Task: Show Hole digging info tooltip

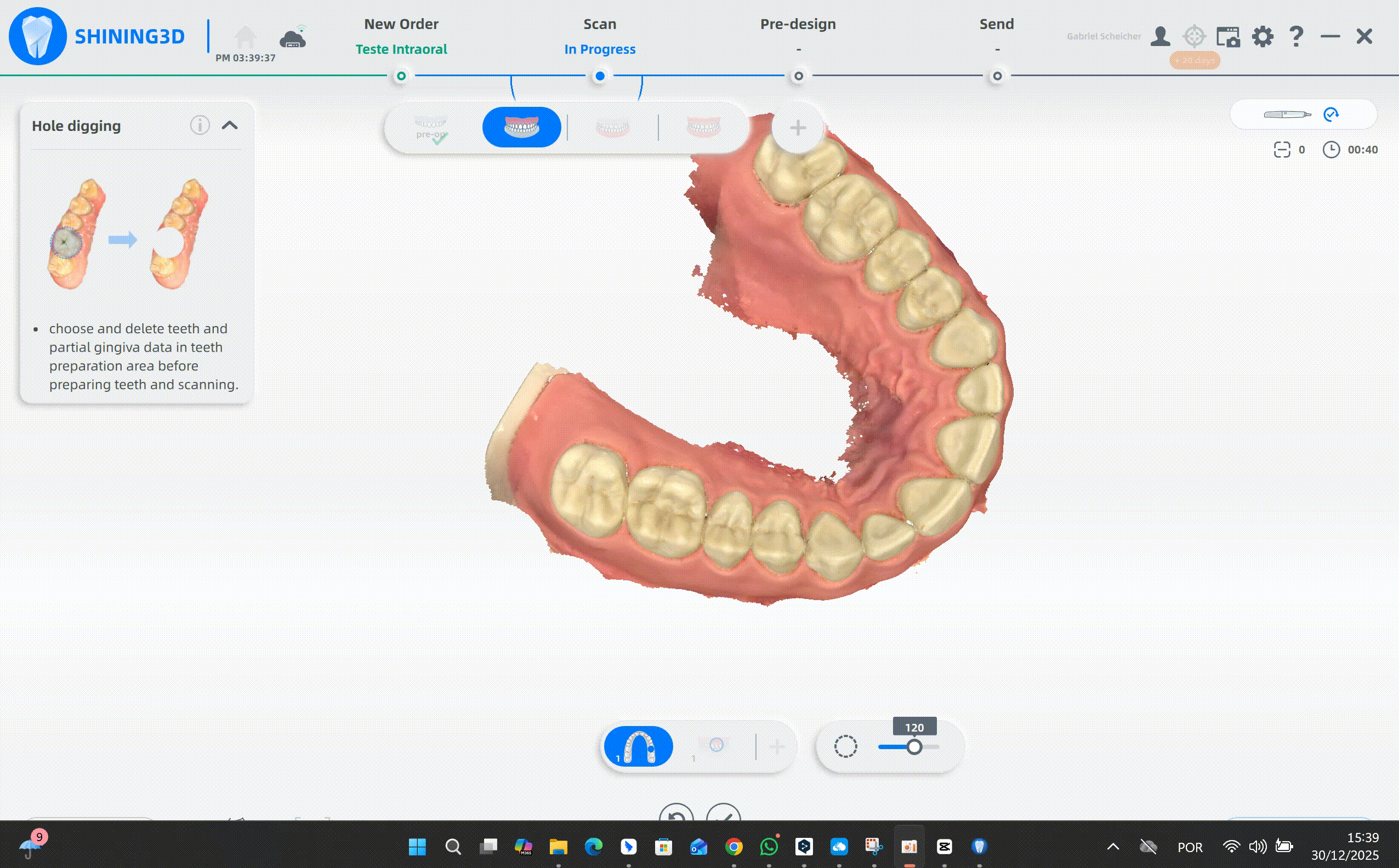Action: click(x=200, y=125)
